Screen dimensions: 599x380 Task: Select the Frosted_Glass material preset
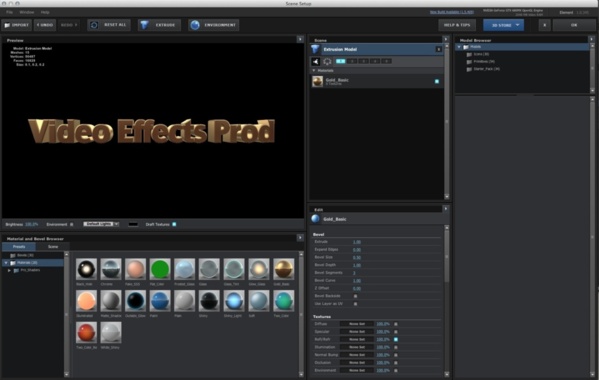pyautogui.click(x=185, y=269)
